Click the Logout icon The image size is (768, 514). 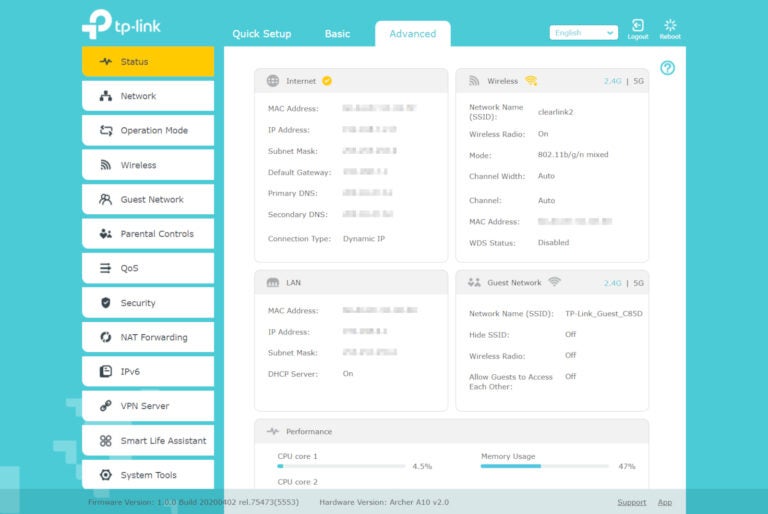pos(637,27)
